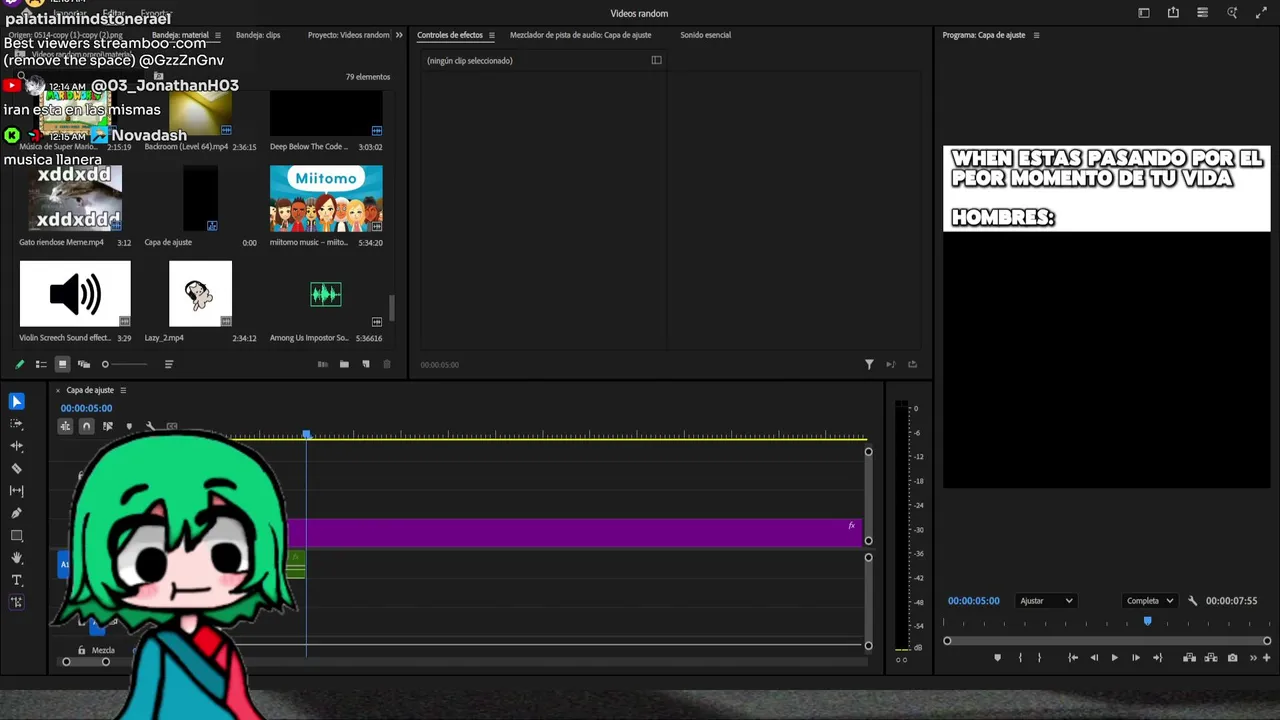
Task: Select the Pen tool
Action: [16, 513]
